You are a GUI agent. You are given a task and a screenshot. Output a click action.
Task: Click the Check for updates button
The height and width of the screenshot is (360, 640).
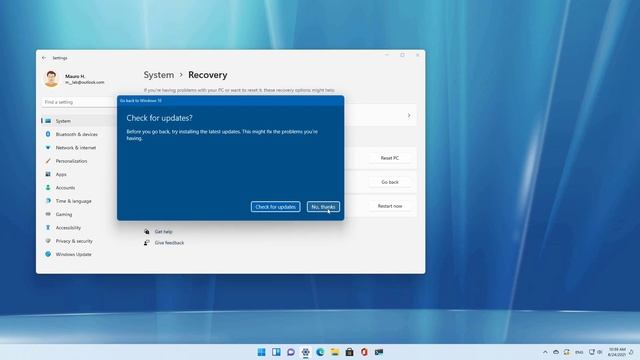(276, 207)
